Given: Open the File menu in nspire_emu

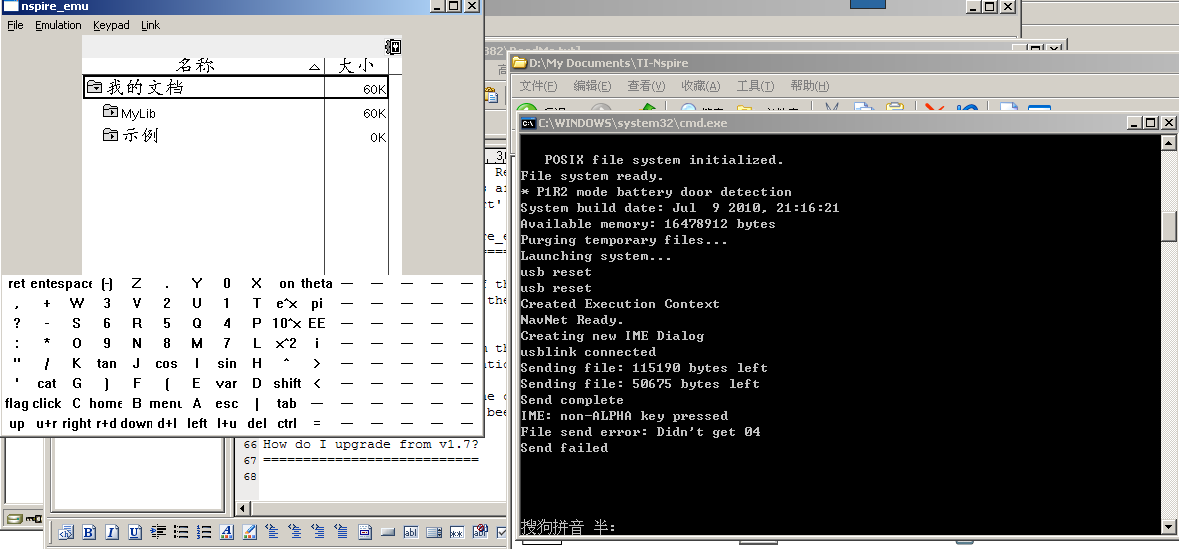Looking at the screenshot, I should coord(15,25).
